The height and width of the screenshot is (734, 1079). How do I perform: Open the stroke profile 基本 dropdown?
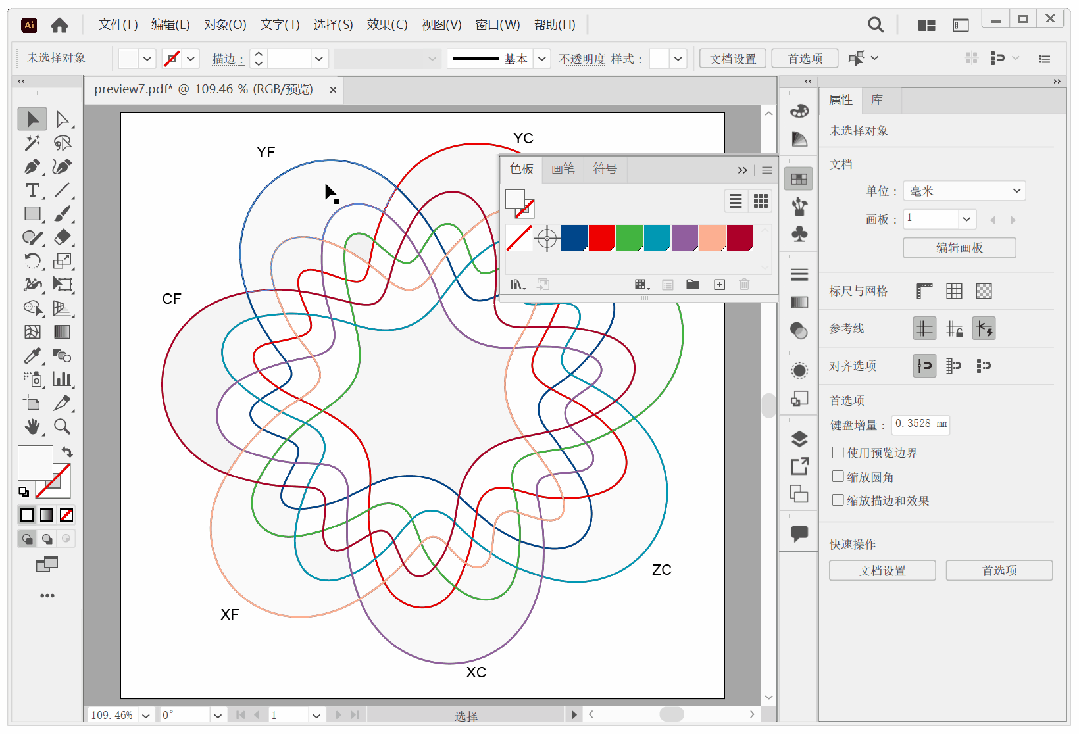pyautogui.click(x=542, y=58)
